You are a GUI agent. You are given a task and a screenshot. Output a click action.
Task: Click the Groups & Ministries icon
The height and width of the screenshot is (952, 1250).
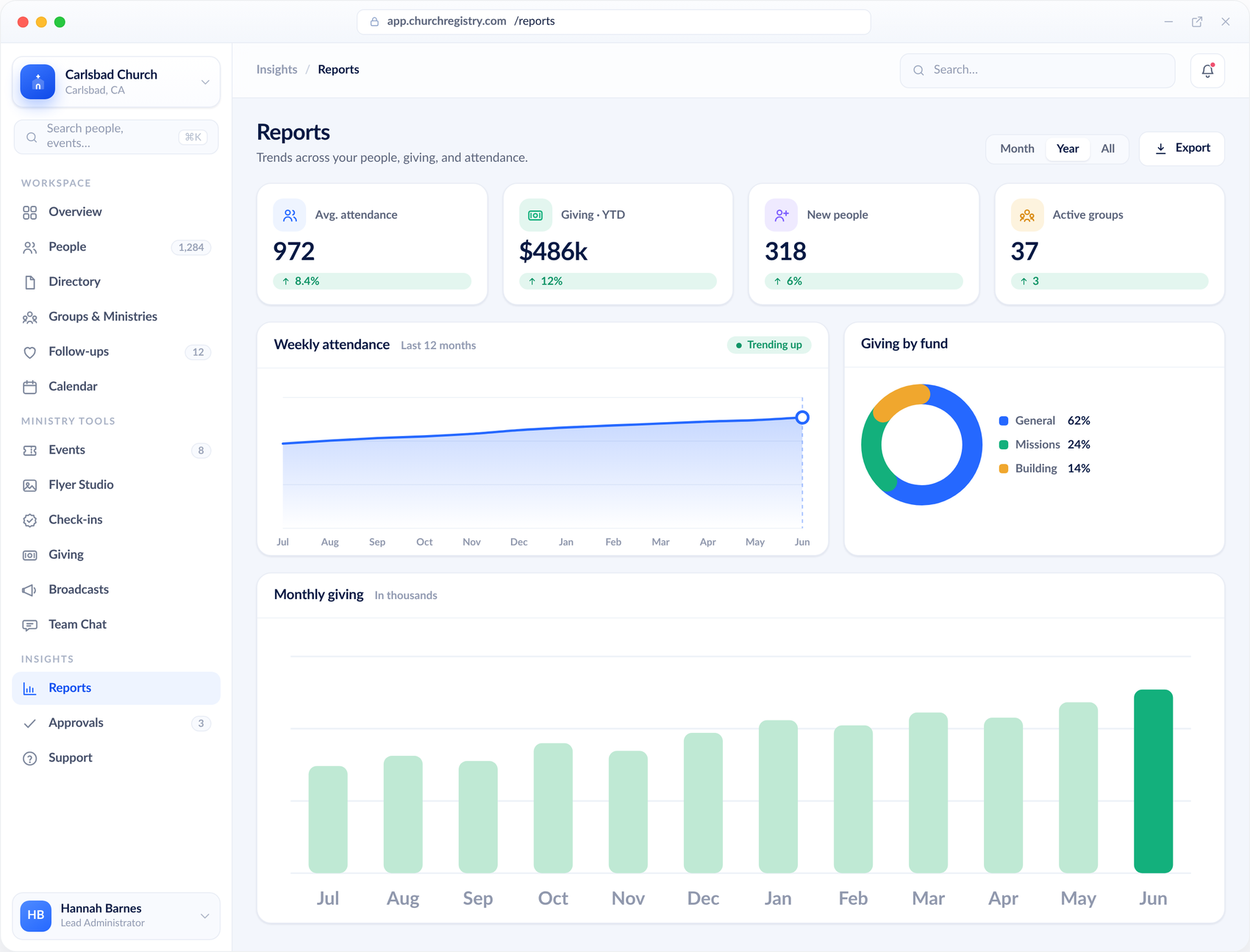[29, 317]
